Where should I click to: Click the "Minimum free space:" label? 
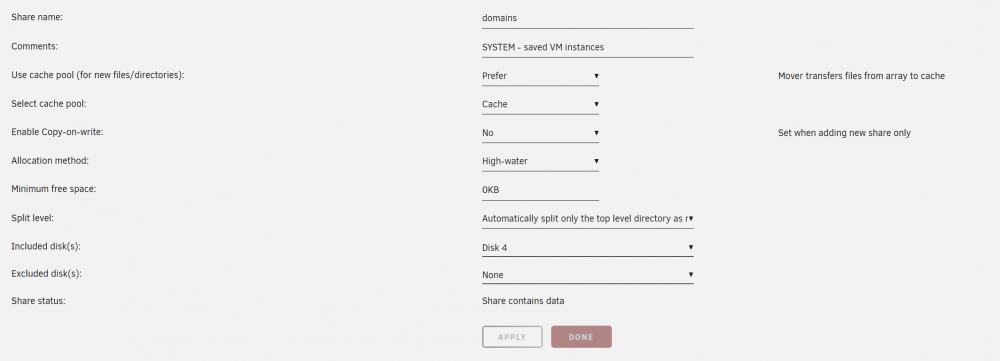click(54, 189)
